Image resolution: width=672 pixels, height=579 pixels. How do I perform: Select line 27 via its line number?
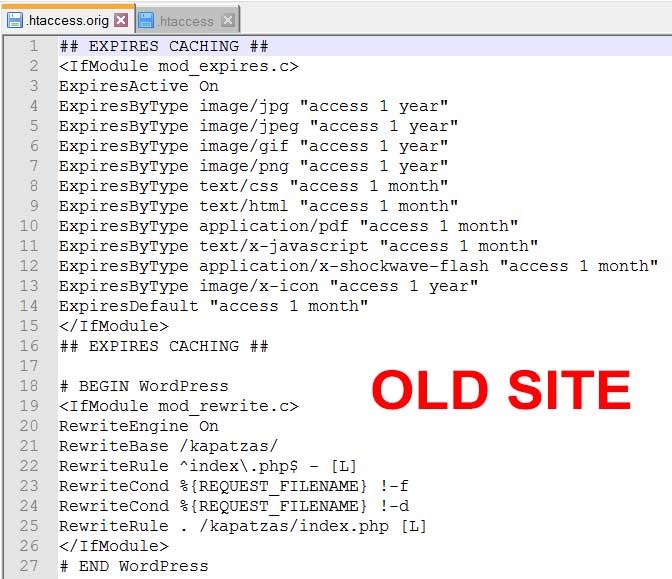[x=29, y=566]
